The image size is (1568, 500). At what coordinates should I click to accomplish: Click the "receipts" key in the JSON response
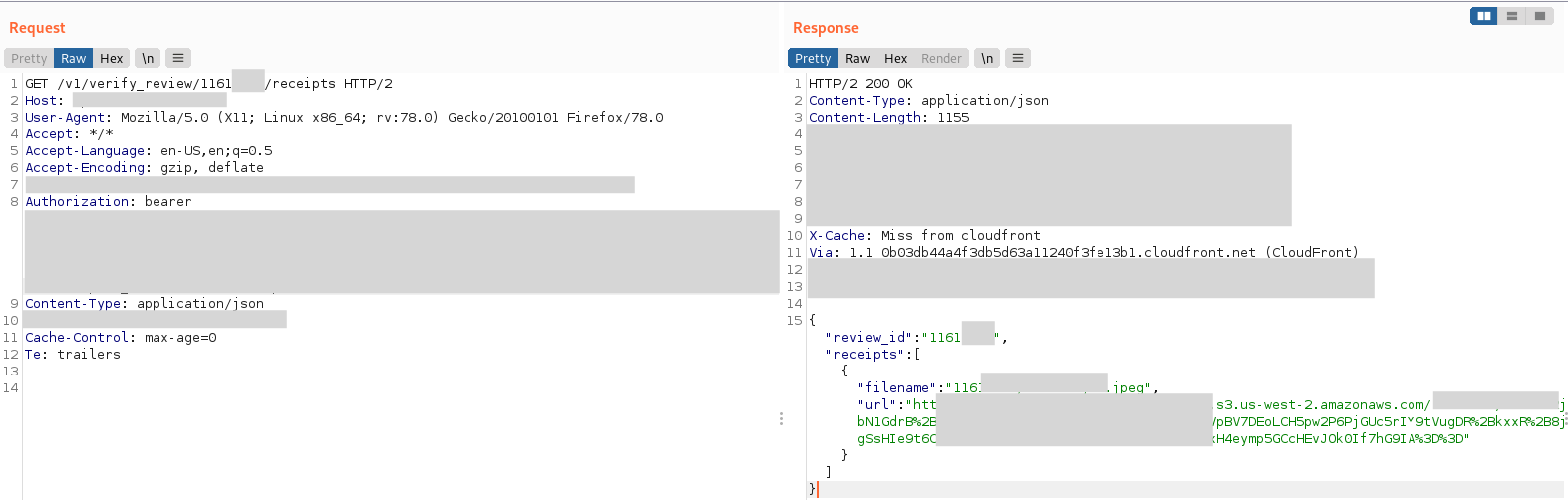865,355
